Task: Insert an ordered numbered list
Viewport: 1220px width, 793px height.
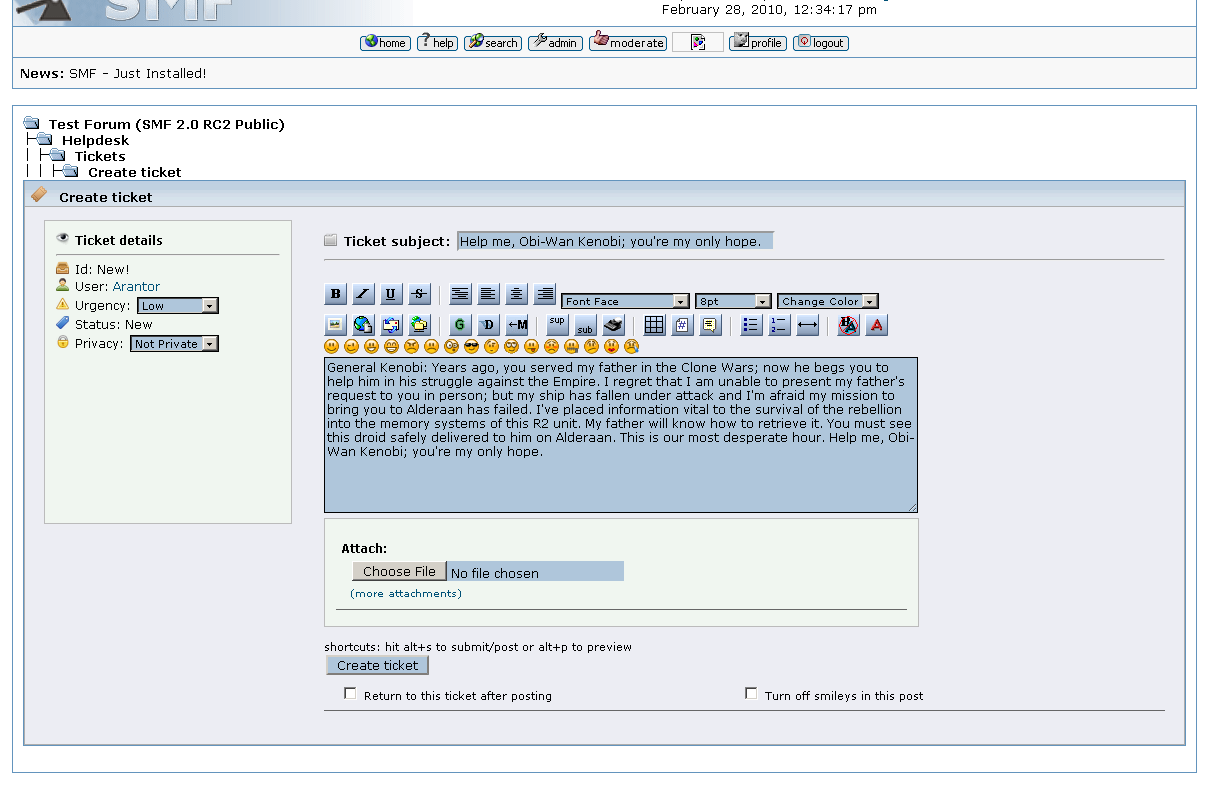Action: tap(780, 325)
